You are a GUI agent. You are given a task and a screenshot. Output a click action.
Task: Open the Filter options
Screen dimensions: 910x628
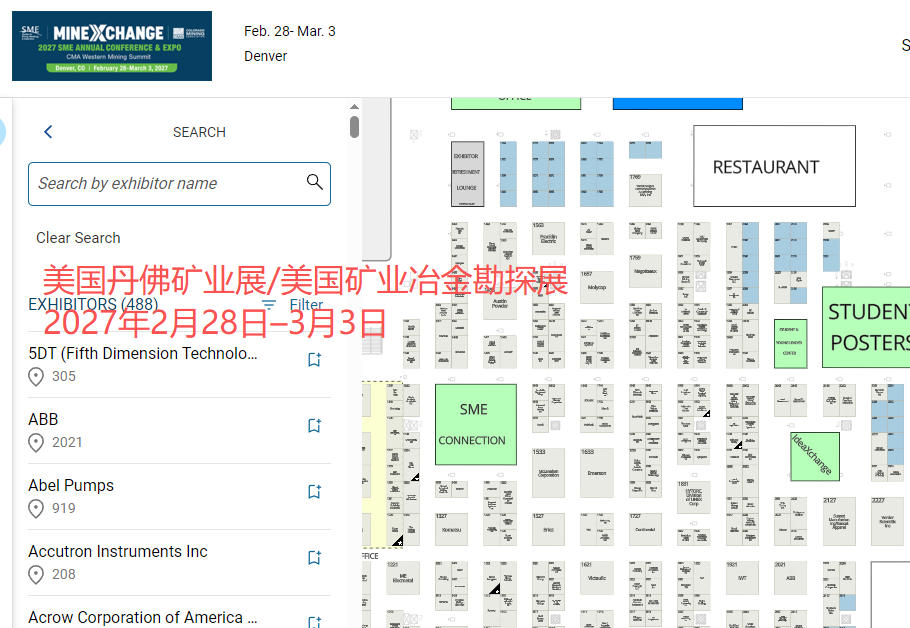[293, 305]
